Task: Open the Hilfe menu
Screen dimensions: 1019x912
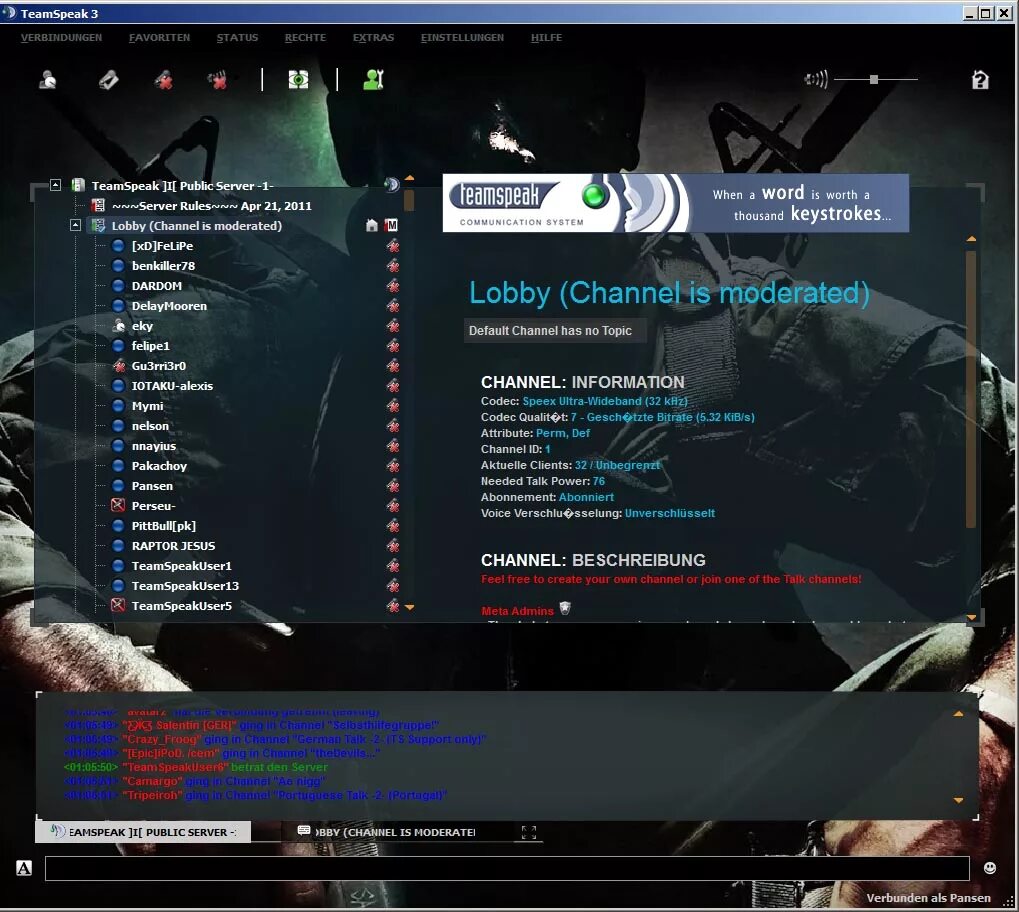Action: click(547, 38)
